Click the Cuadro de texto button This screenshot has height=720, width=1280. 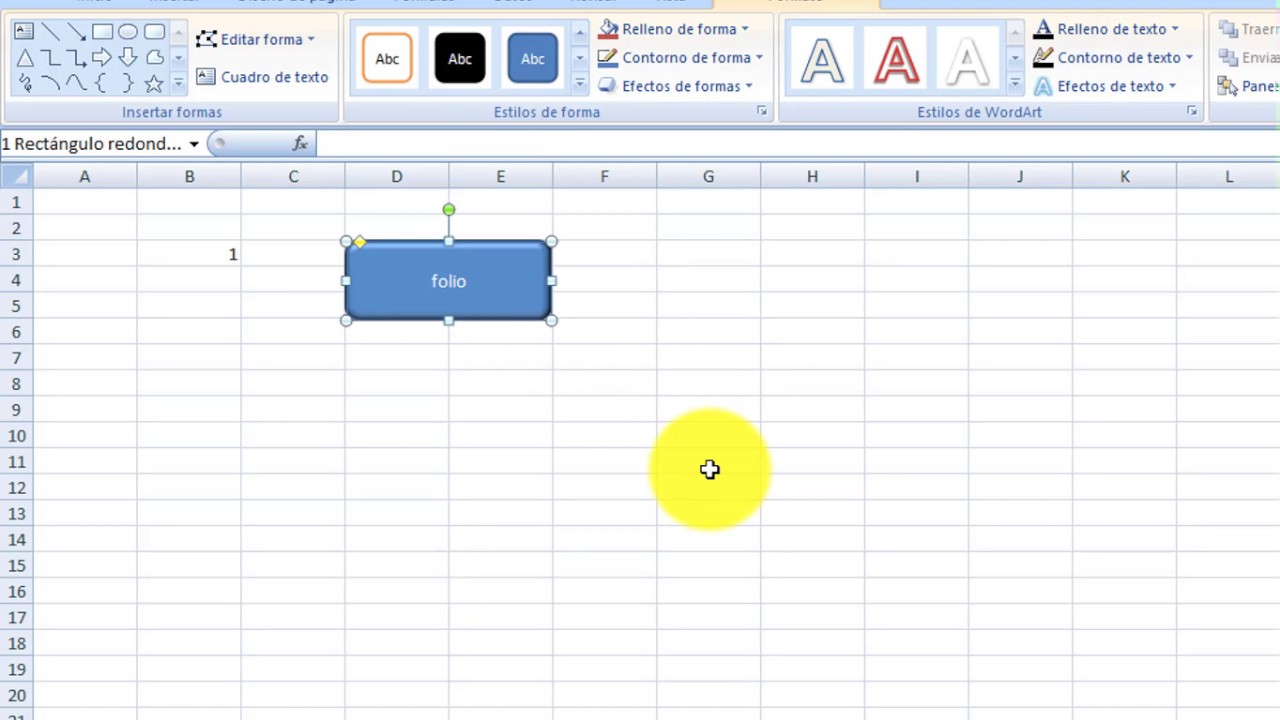point(262,77)
